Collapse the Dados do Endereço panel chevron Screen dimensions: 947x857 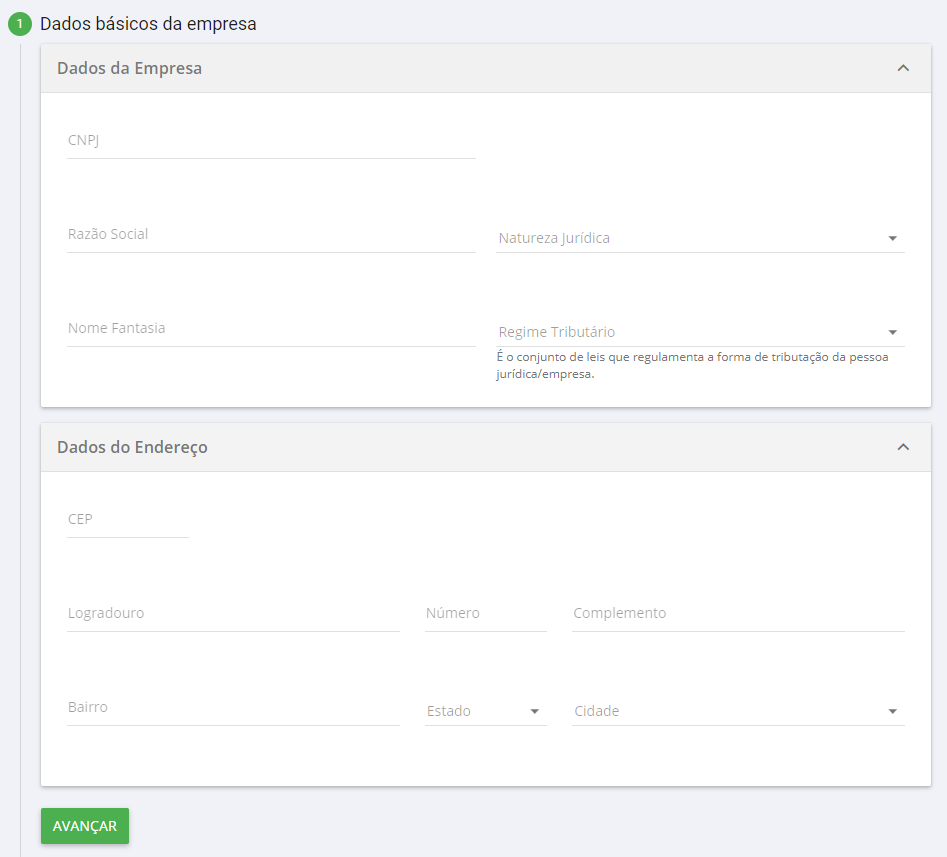click(x=903, y=447)
